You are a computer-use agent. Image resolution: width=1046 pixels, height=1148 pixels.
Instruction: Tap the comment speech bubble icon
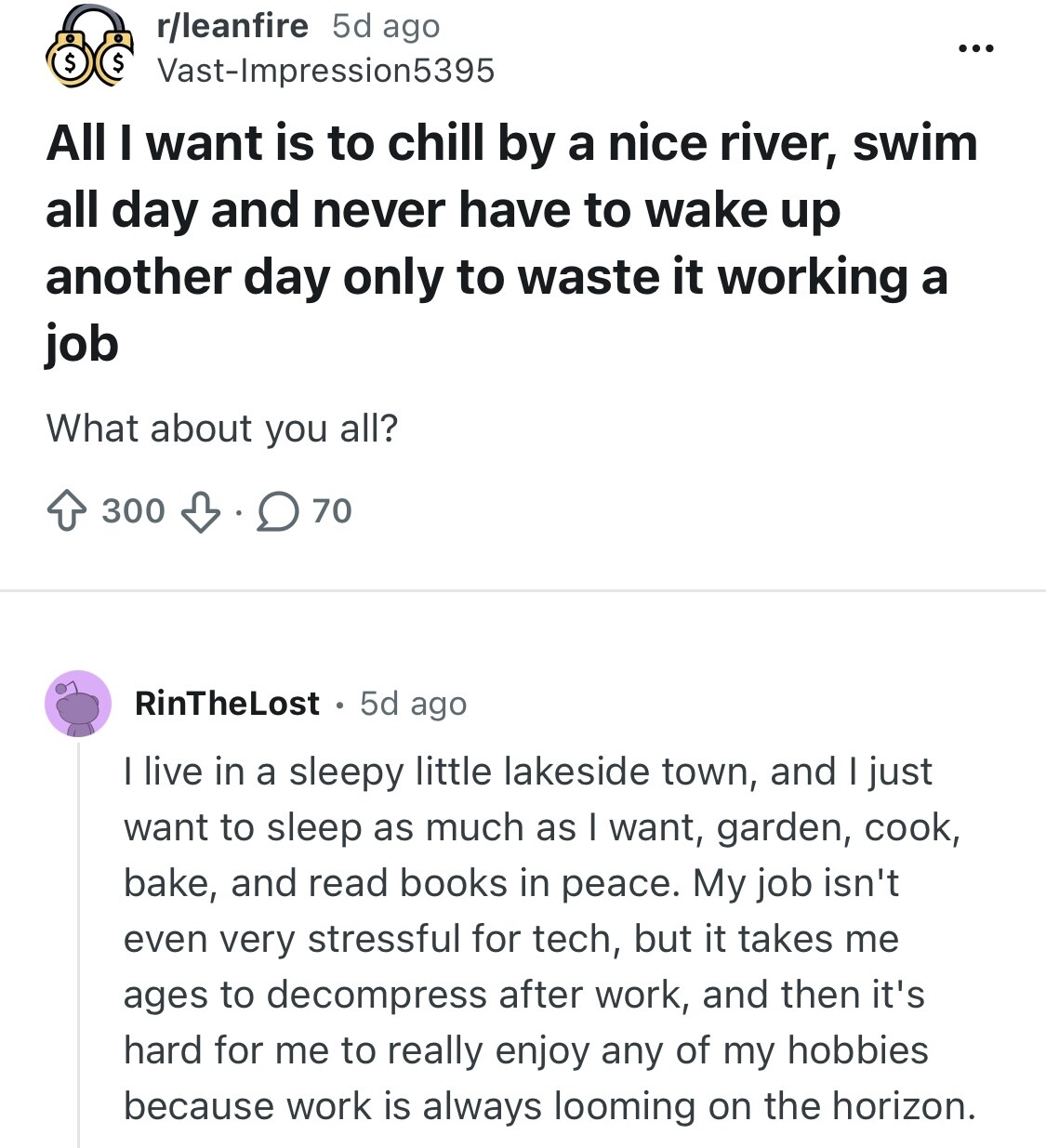pyautogui.click(x=278, y=511)
